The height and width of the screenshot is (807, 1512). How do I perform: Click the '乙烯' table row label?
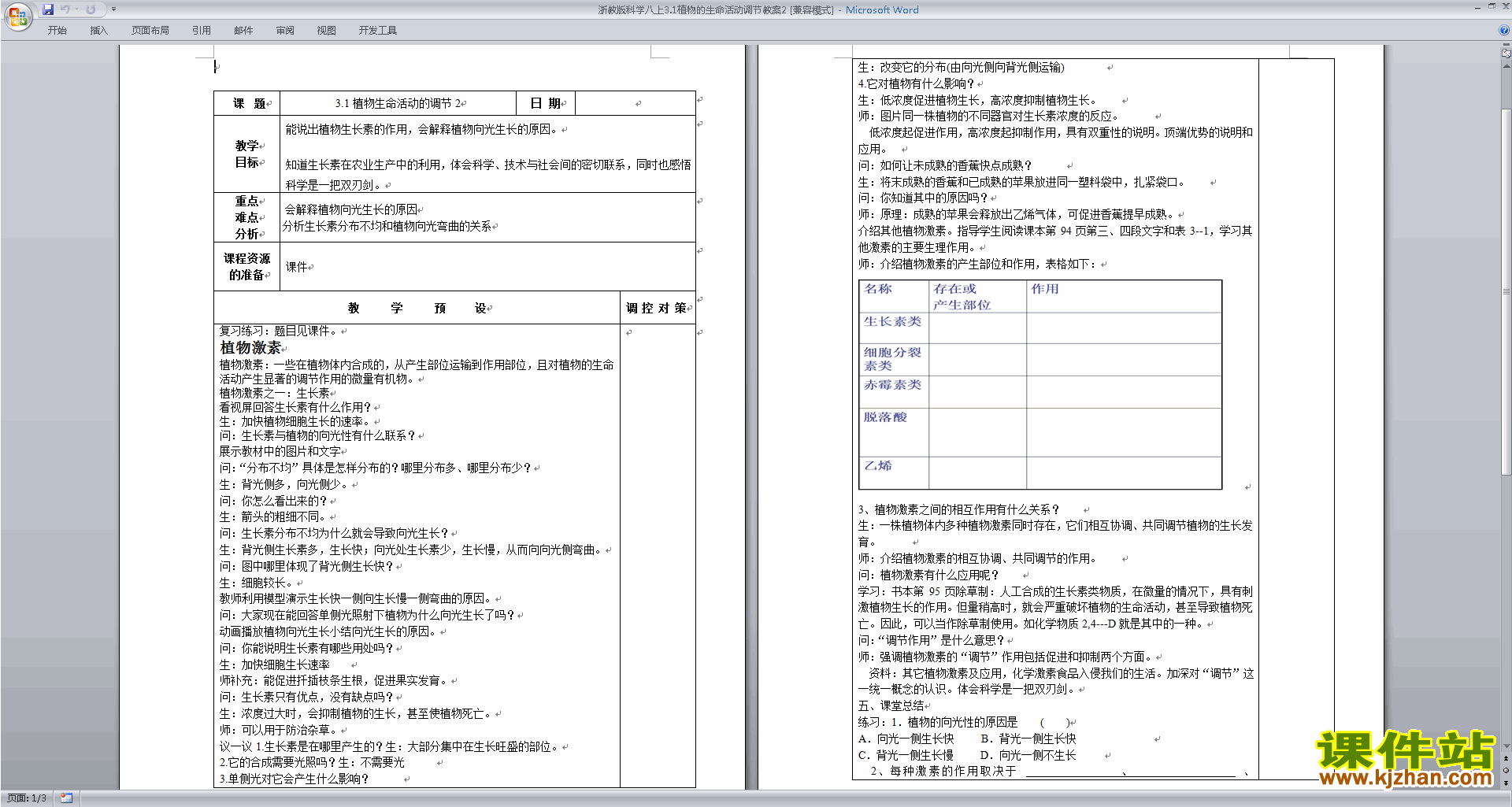coord(878,466)
